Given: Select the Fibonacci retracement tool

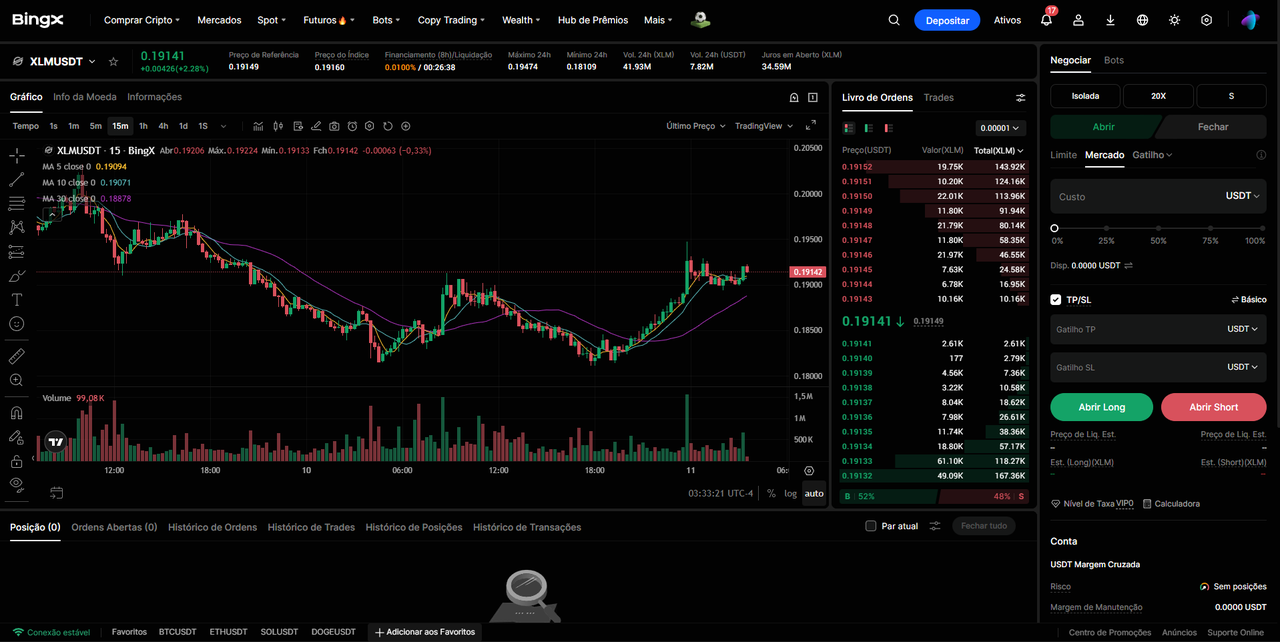Looking at the screenshot, I should [x=16, y=204].
